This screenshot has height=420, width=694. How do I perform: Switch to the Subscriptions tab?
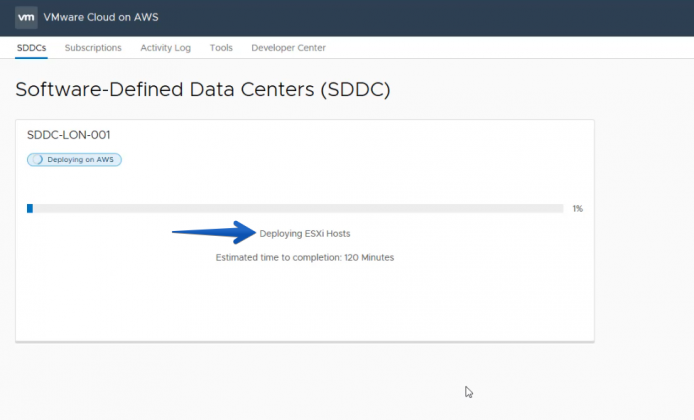point(93,48)
